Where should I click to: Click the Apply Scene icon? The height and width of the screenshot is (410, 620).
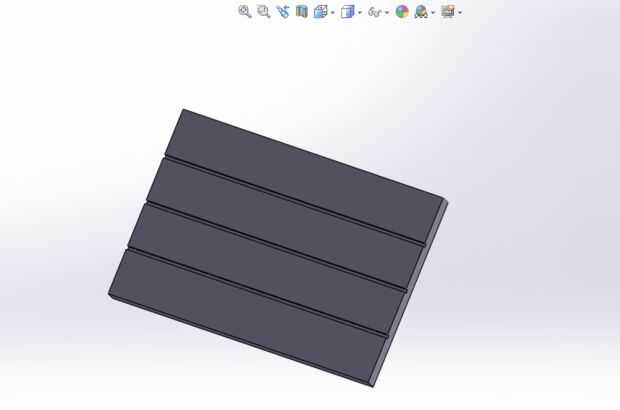(422, 12)
